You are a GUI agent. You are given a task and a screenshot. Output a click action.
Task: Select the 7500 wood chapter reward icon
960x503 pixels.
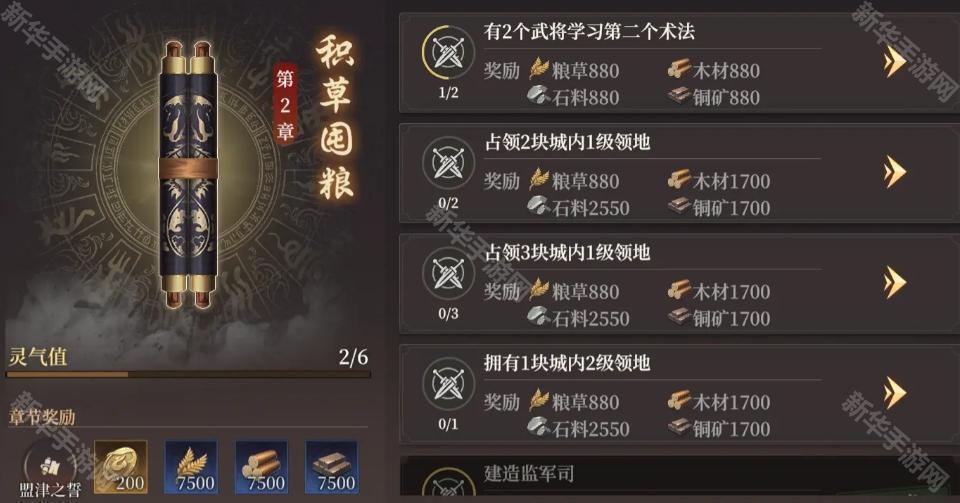tap(261, 466)
